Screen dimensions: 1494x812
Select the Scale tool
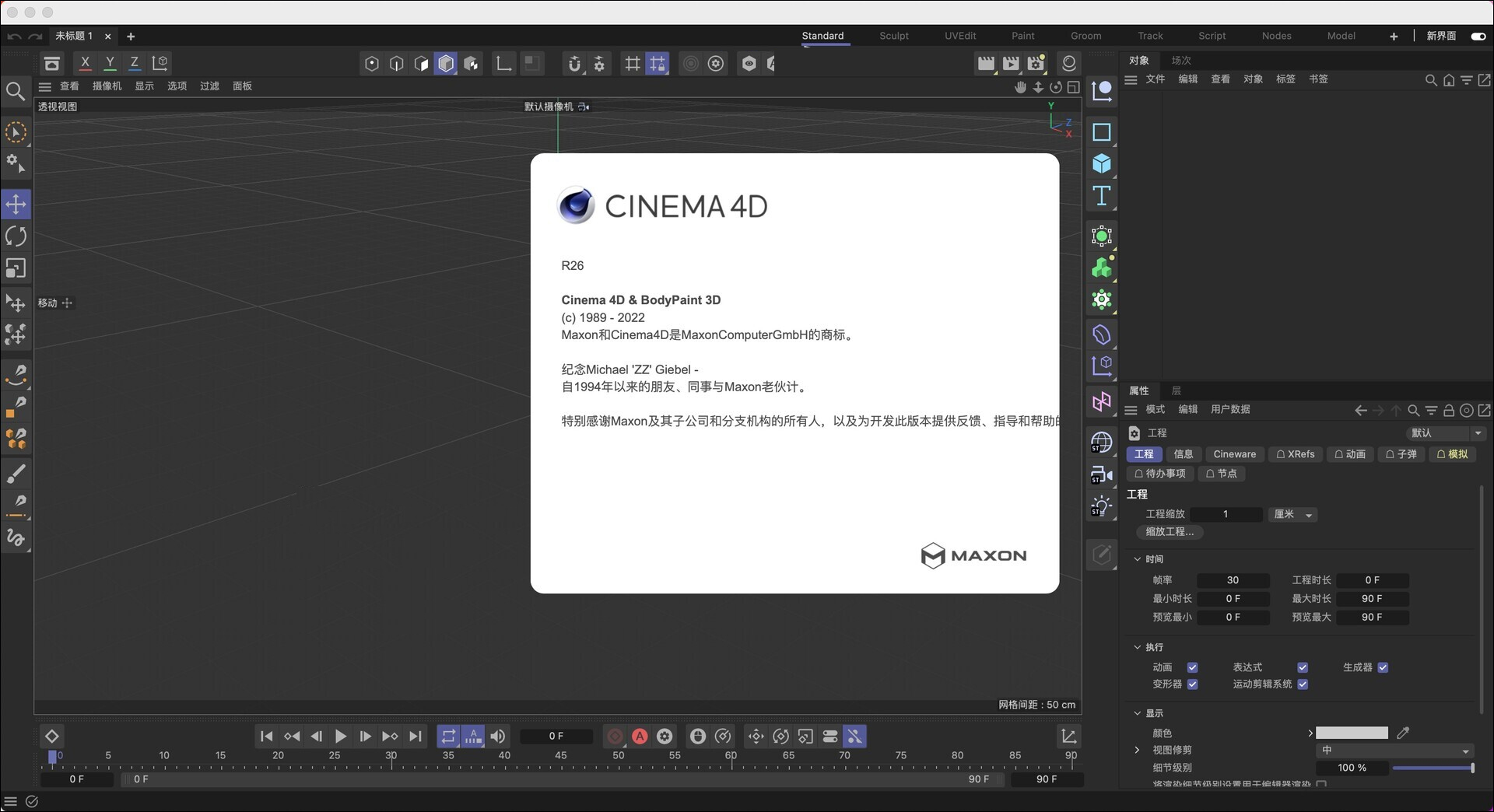tap(16, 268)
